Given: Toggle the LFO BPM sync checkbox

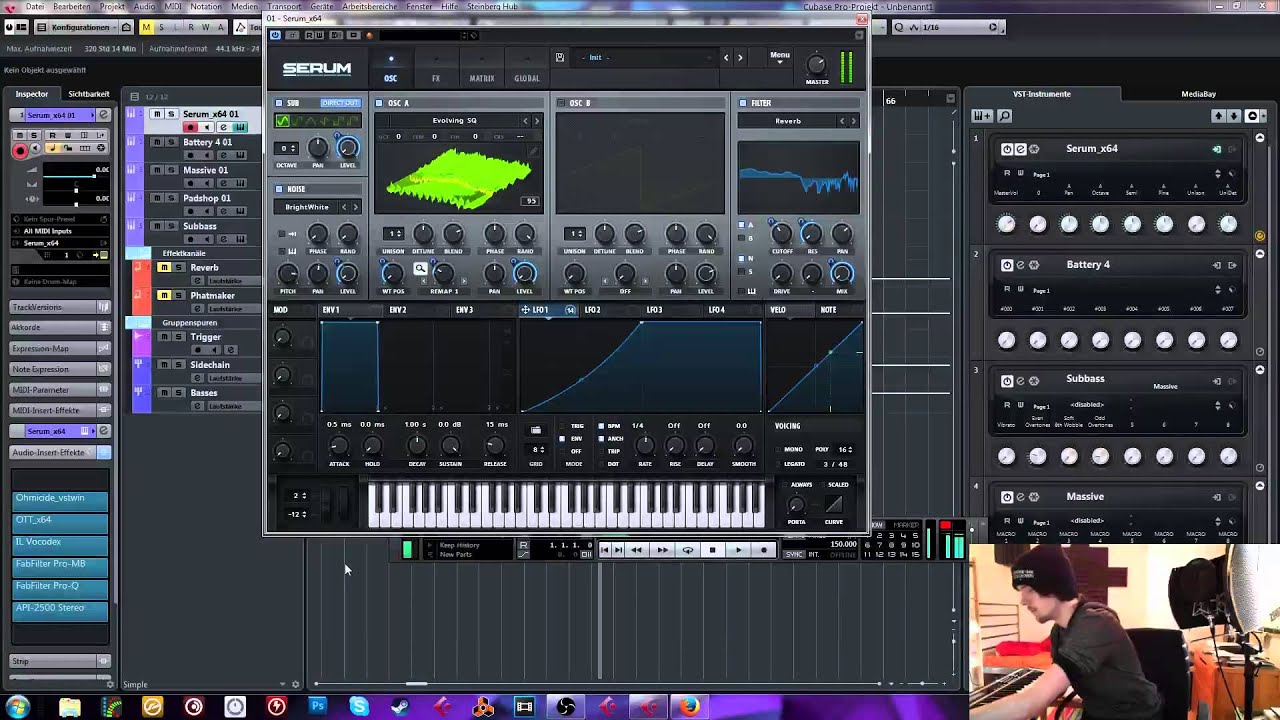Looking at the screenshot, I should pos(601,426).
